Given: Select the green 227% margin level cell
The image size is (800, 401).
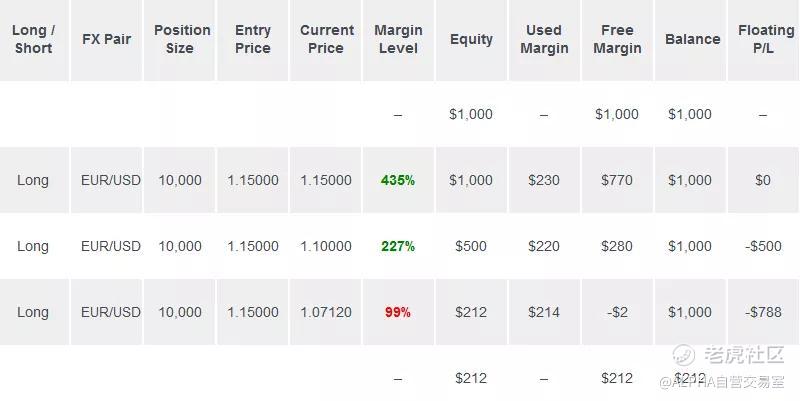Looking at the screenshot, I should click(x=398, y=246).
